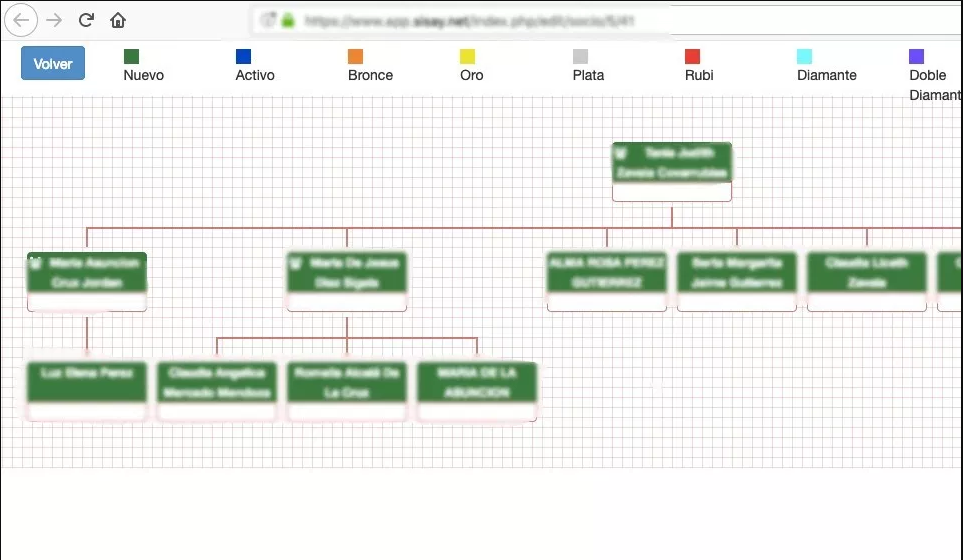
Task: Click the orange Bronce legend swatch
Action: (x=355, y=56)
